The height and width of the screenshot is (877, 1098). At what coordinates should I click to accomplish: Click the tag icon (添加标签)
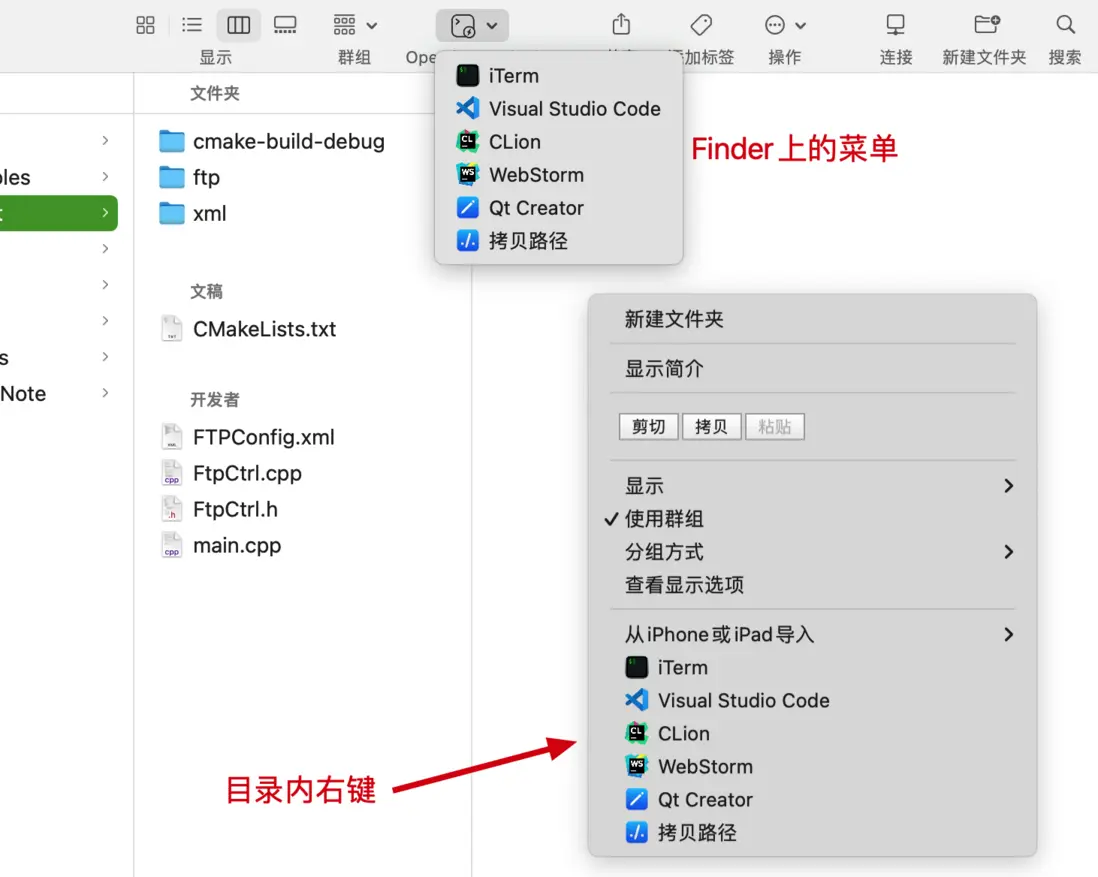701,25
